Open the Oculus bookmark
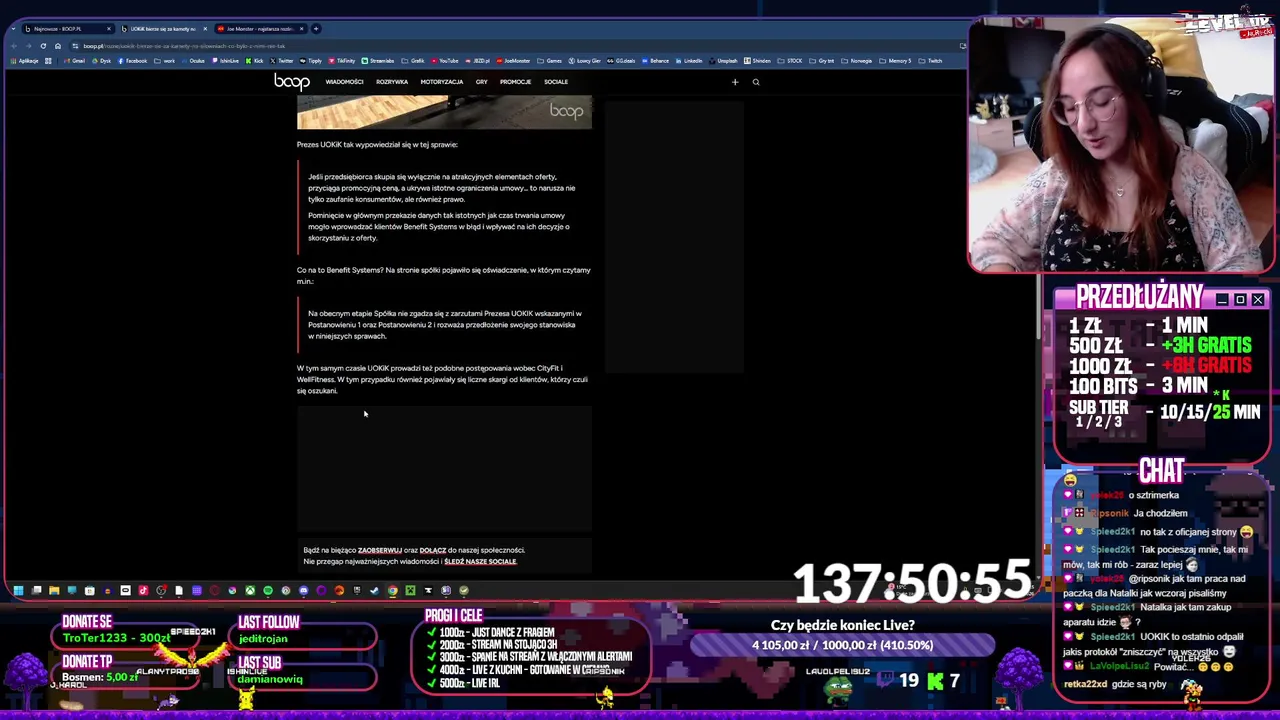This screenshot has height=720, width=1280. click(x=192, y=61)
